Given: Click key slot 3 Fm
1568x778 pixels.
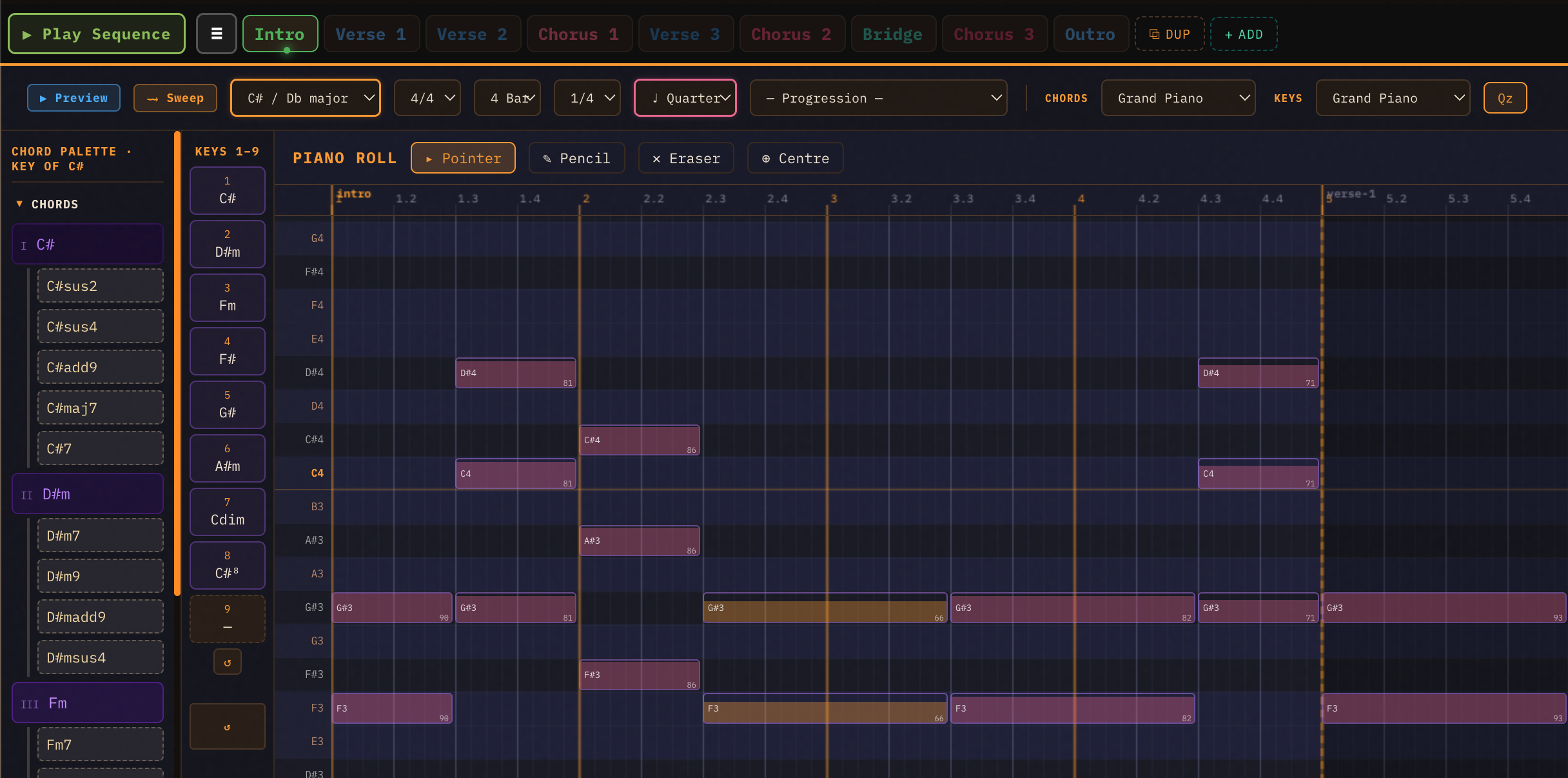Looking at the screenshot, I should pos(227,297).
